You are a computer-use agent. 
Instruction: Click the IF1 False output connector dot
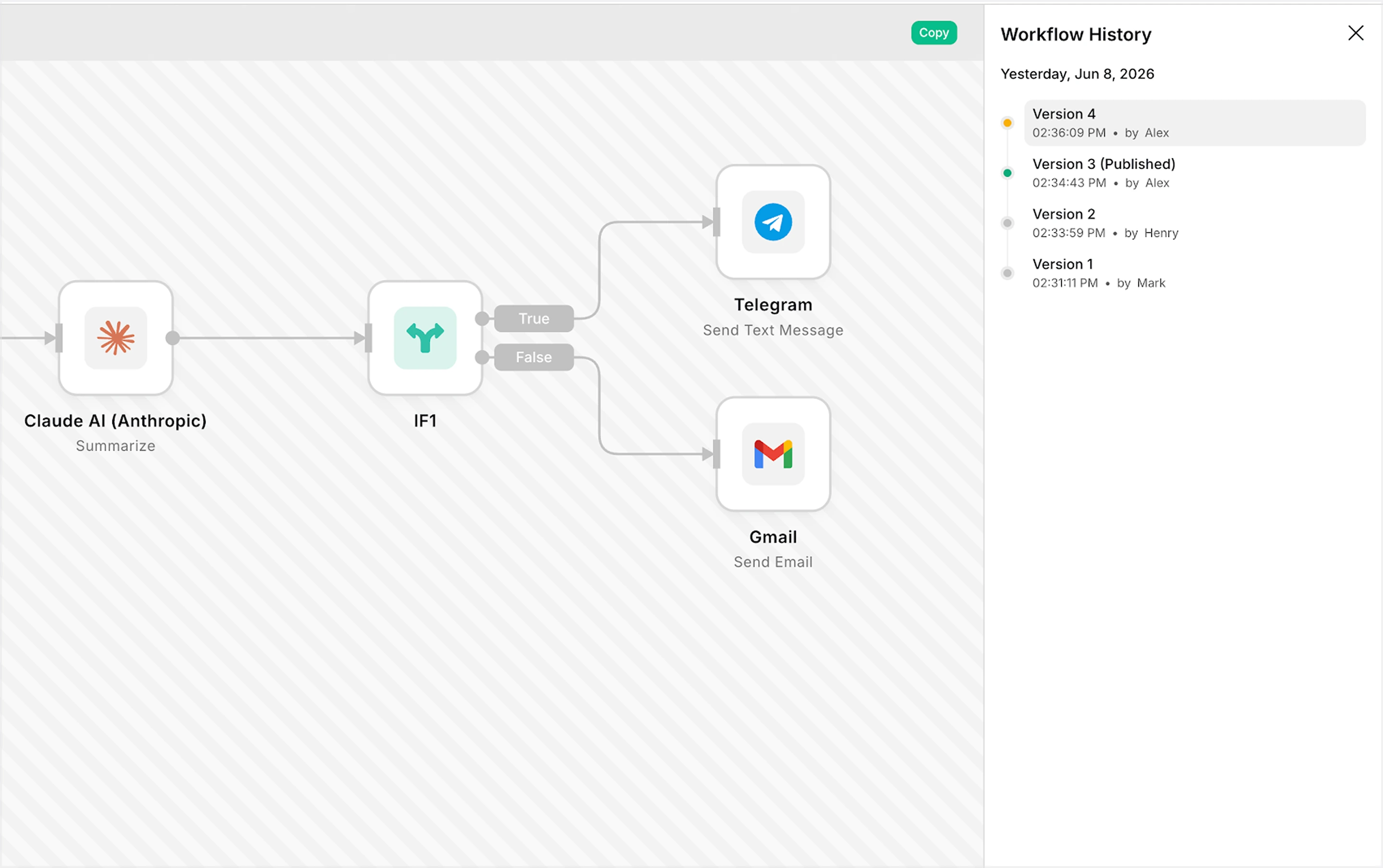point(482,358)
